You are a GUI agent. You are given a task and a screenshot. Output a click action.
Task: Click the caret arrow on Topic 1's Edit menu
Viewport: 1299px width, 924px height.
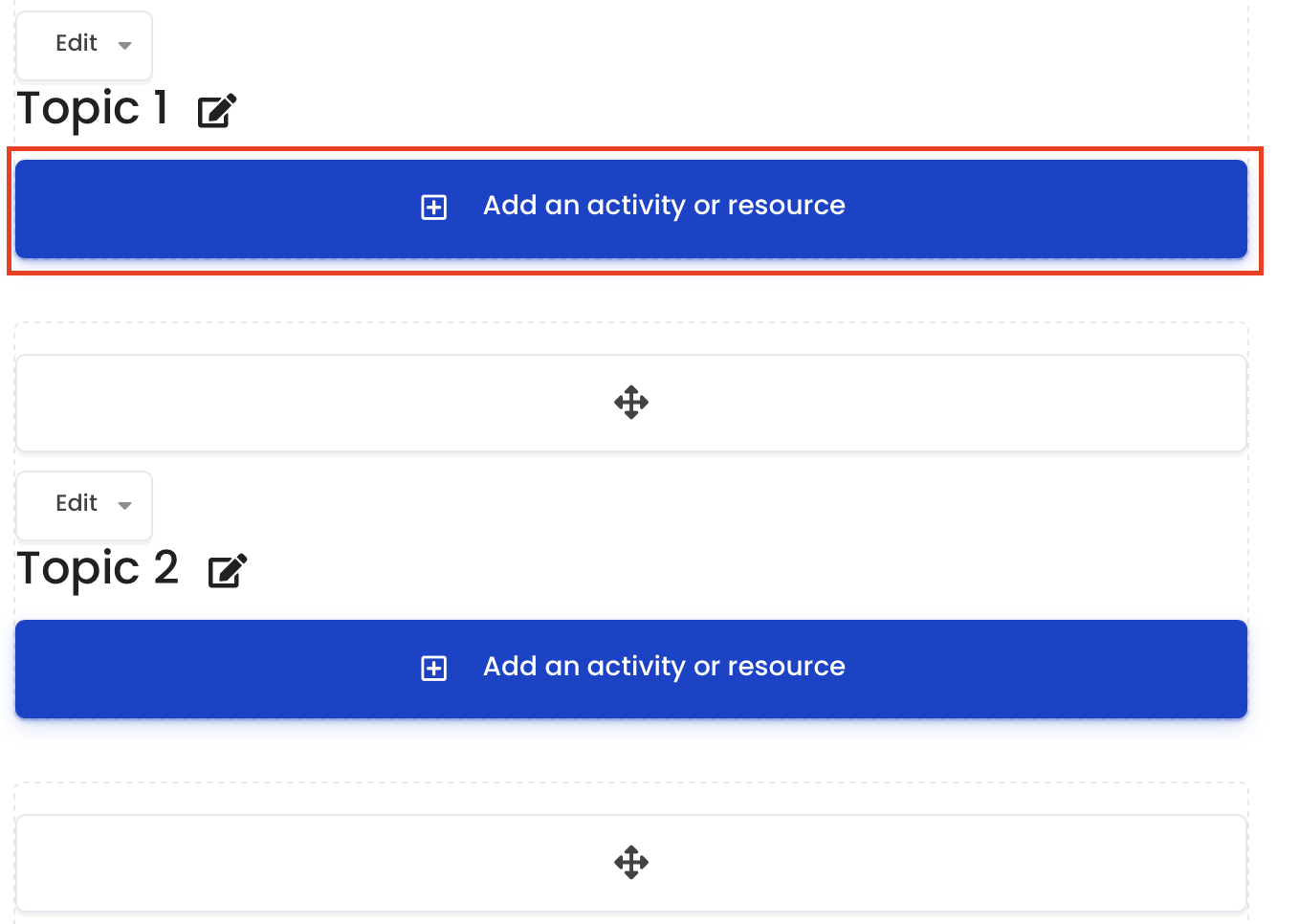124,45
